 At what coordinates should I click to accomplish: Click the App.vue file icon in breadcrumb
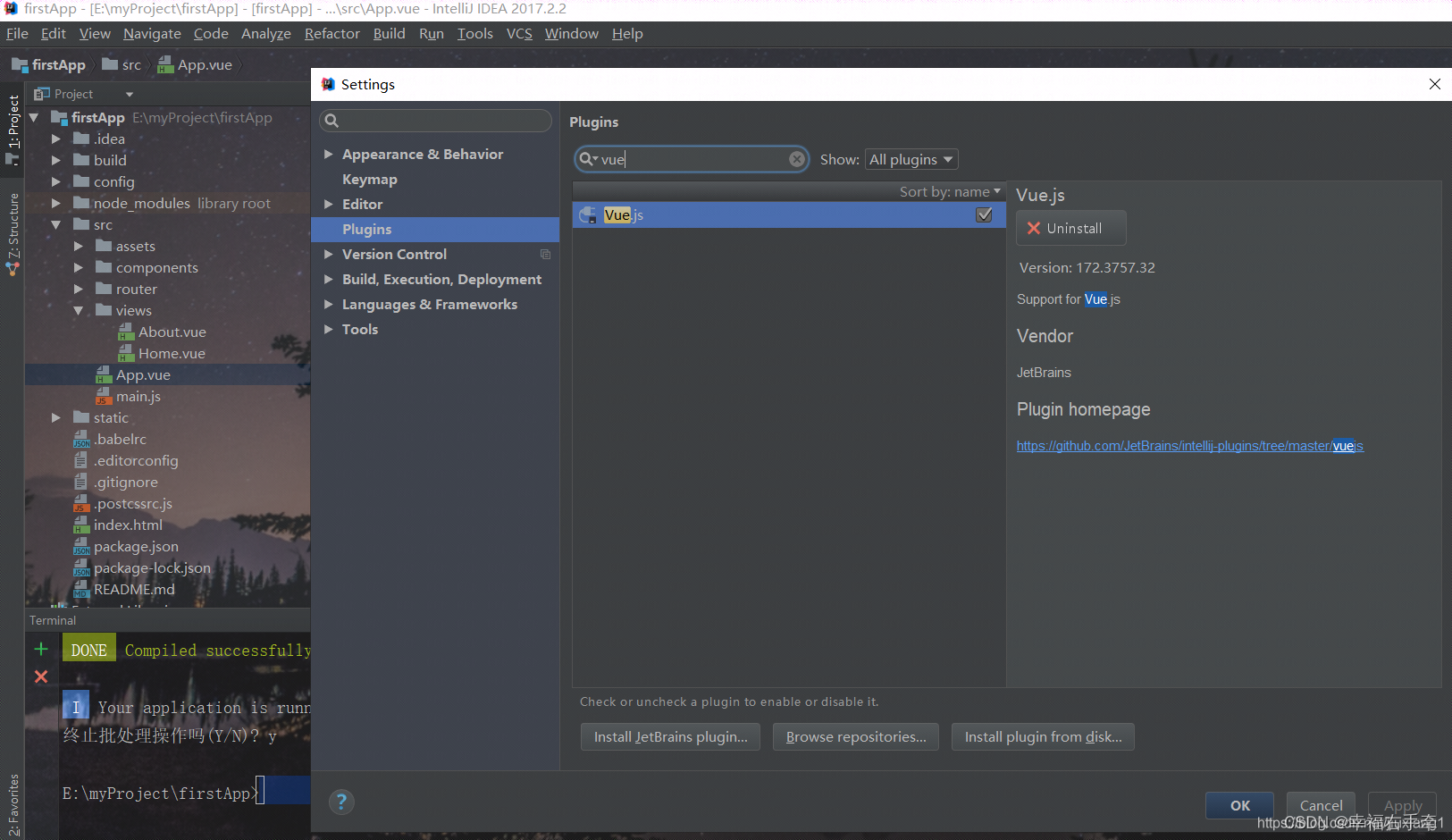coord(165,64)
